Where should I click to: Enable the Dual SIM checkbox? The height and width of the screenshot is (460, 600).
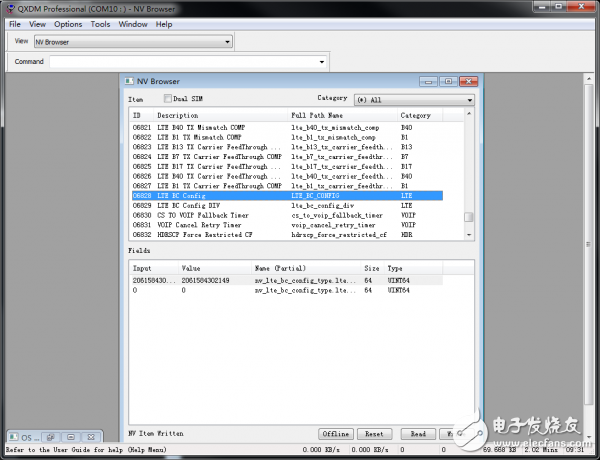point(168,99)
